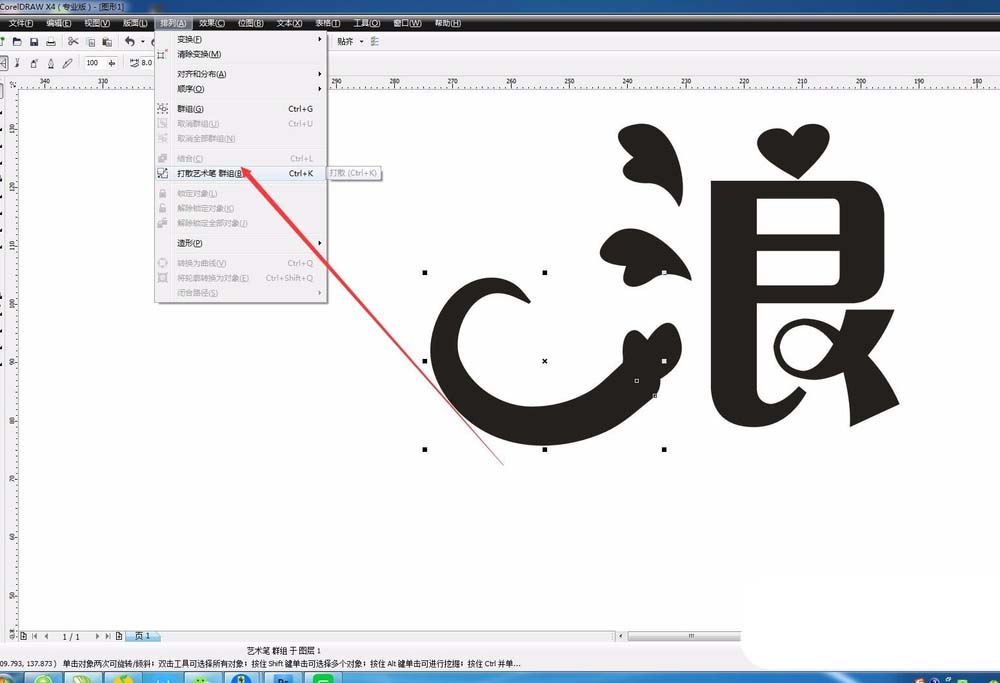This screenshot has width=1000, height=683.
Task: Open the 帮助(H) menu
Action: pos(448,23)
